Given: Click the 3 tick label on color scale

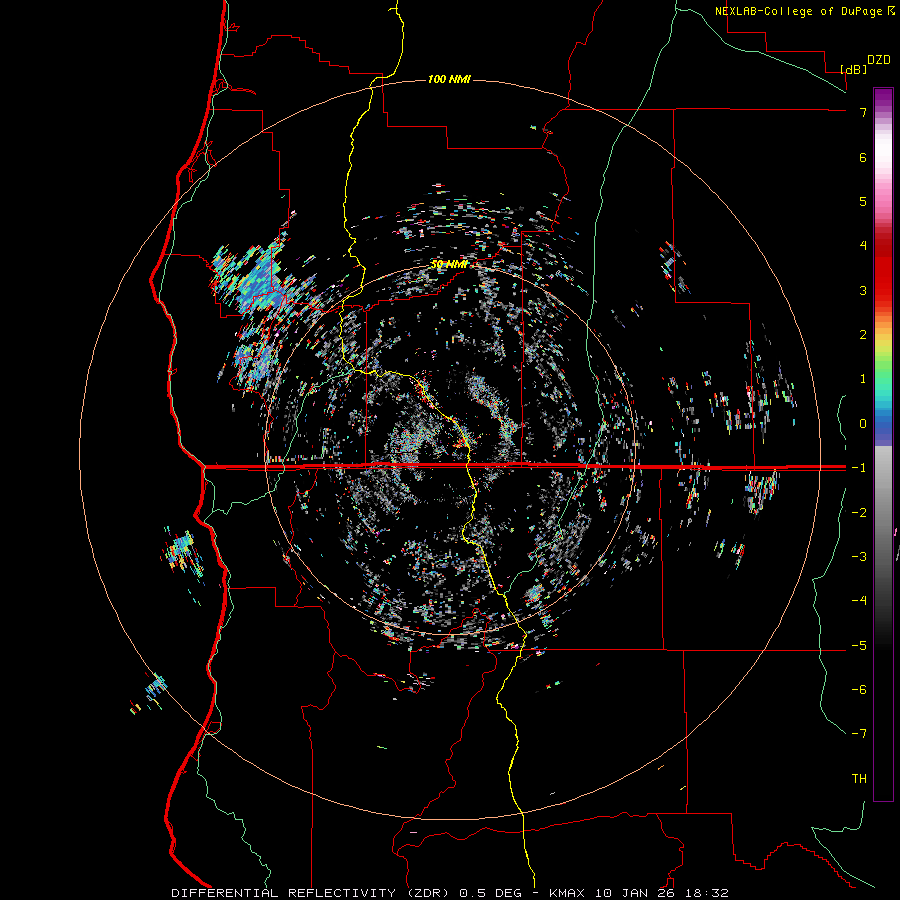Looking at the screenshot, I should [863, 290].
